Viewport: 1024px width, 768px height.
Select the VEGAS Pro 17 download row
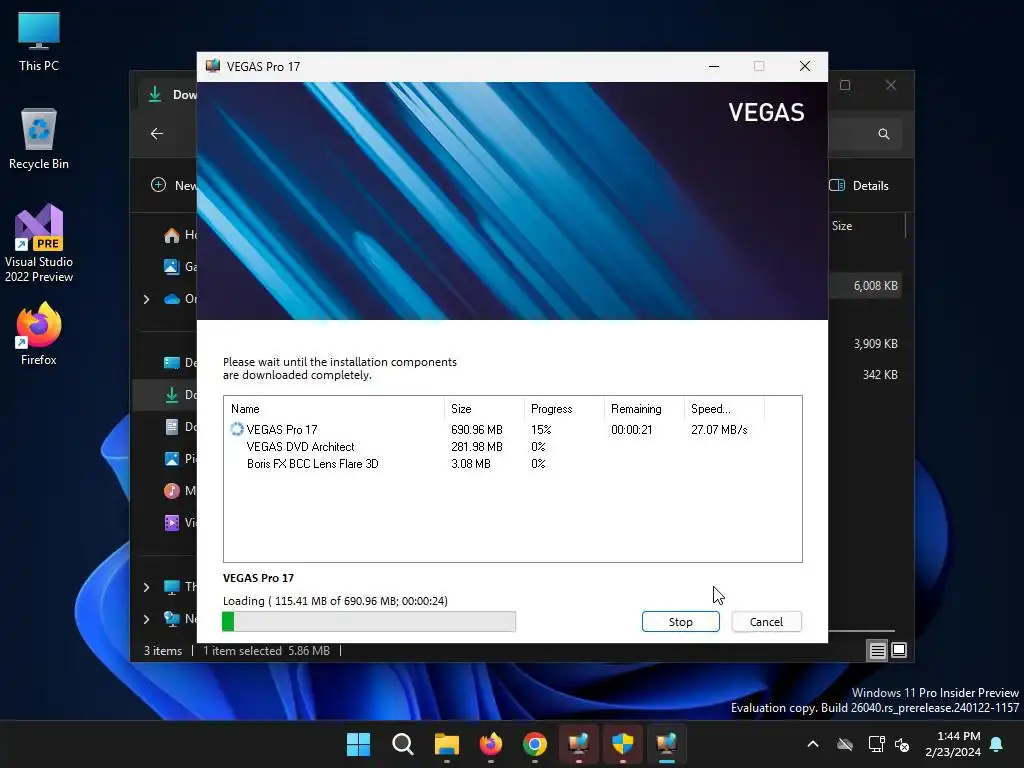click(x=513, y=430)
